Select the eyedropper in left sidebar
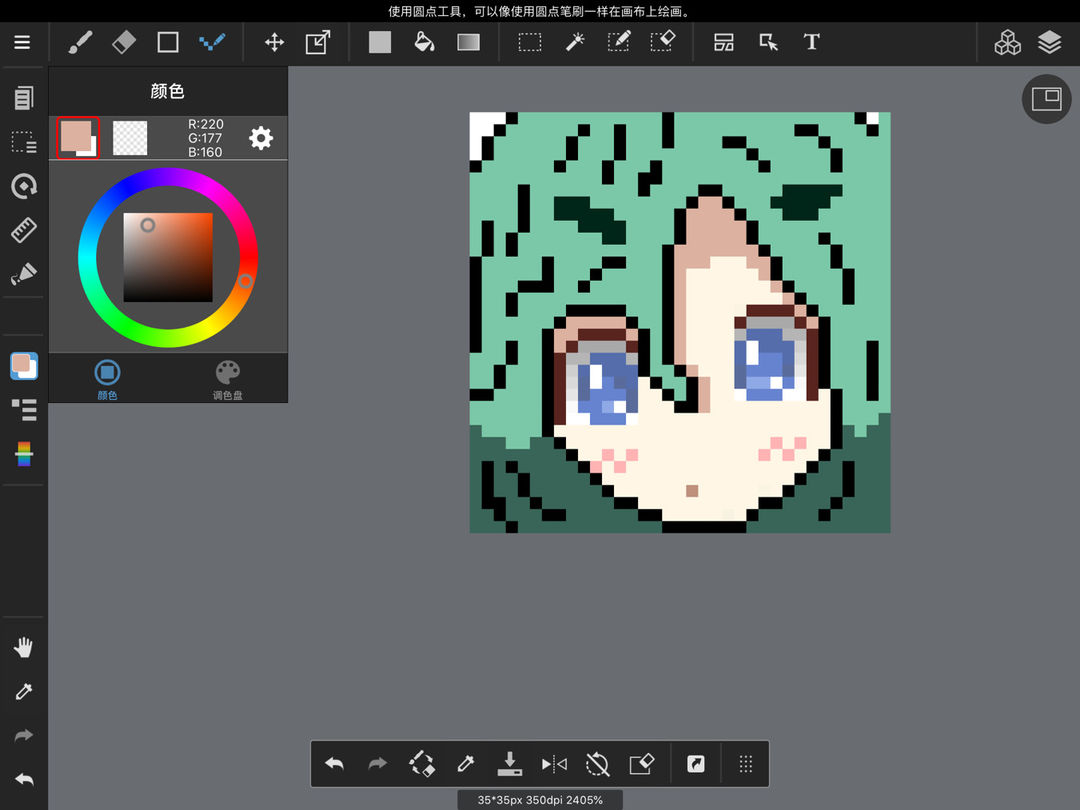The width and height of the screenshot is (1080, 810). (x=23, y=691)
